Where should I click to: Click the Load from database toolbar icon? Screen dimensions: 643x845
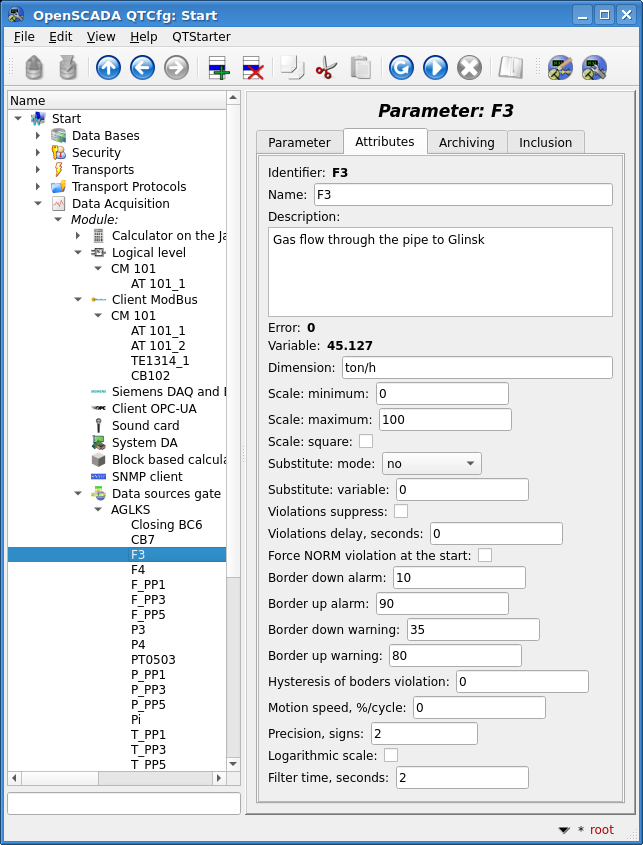point(34,68)
